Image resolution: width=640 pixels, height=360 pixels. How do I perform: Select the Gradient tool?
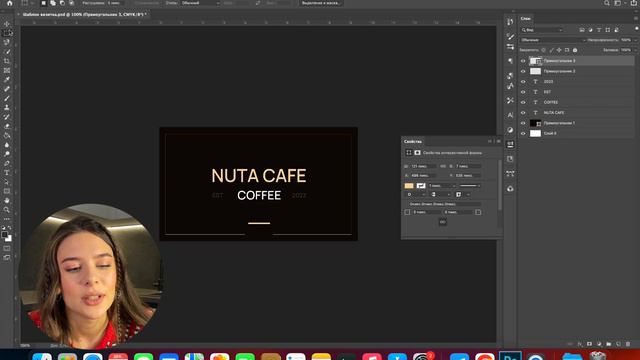(x=7, y=136)
